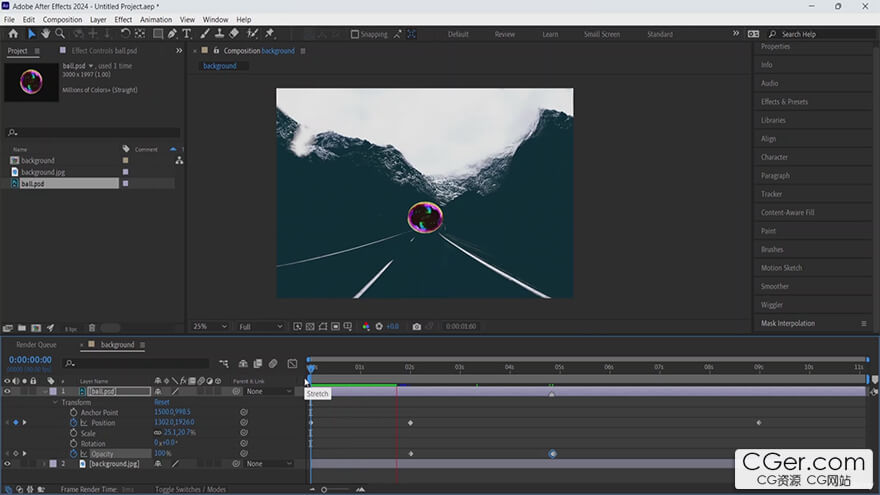The height and width of the screenshot is (495, 880).
Task: Select ball.psd in the Project panel
Action: click(x=33, y=184)
